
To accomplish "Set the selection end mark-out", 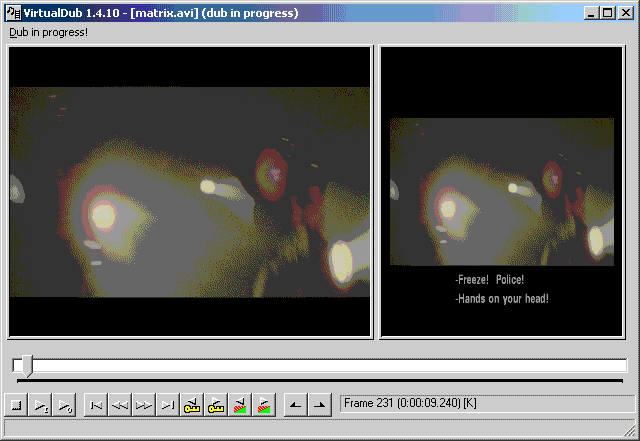I will click(x=320, y=405).
